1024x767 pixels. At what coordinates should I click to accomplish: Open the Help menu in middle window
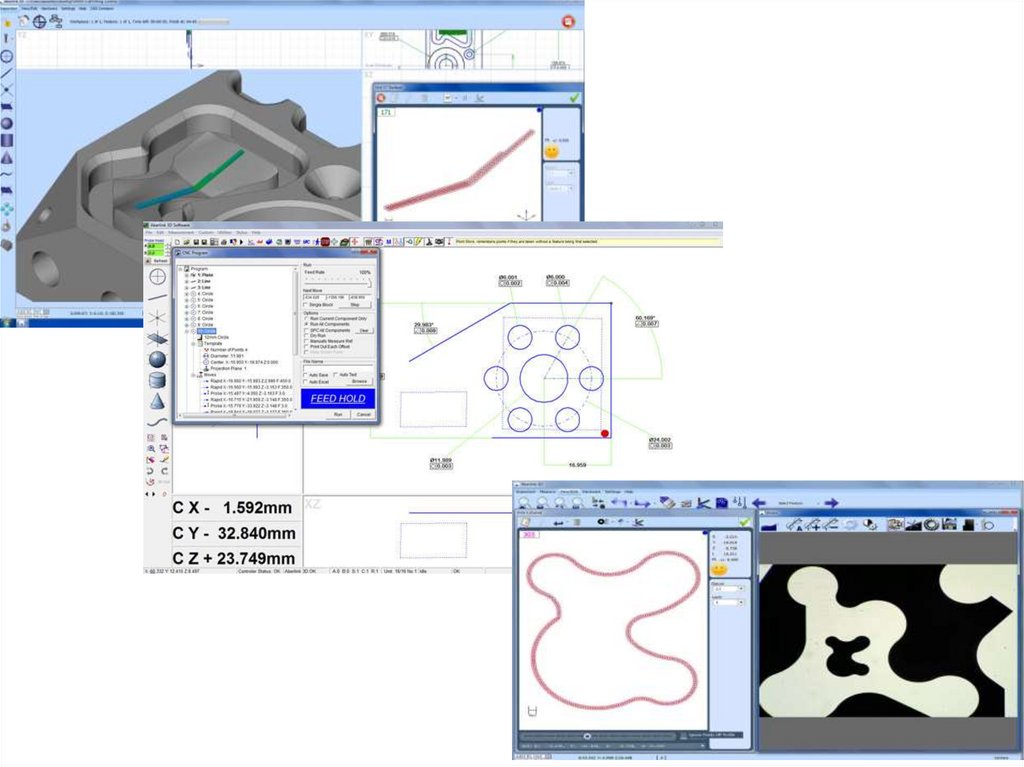point(255,233)
